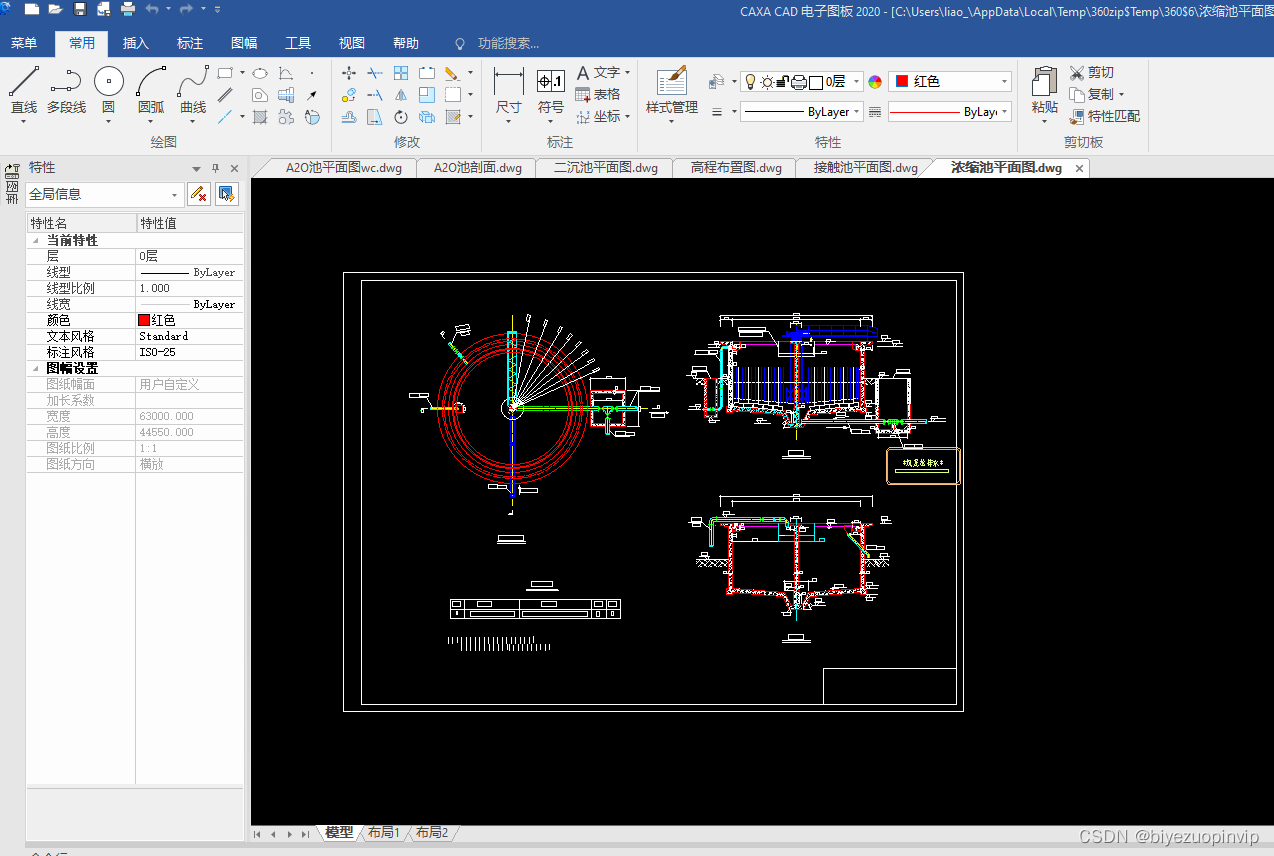This screenshot has width=1274, height=856.
Task: Open the 复制 copy dropdown arrow
Action: tap(1121, 95)
